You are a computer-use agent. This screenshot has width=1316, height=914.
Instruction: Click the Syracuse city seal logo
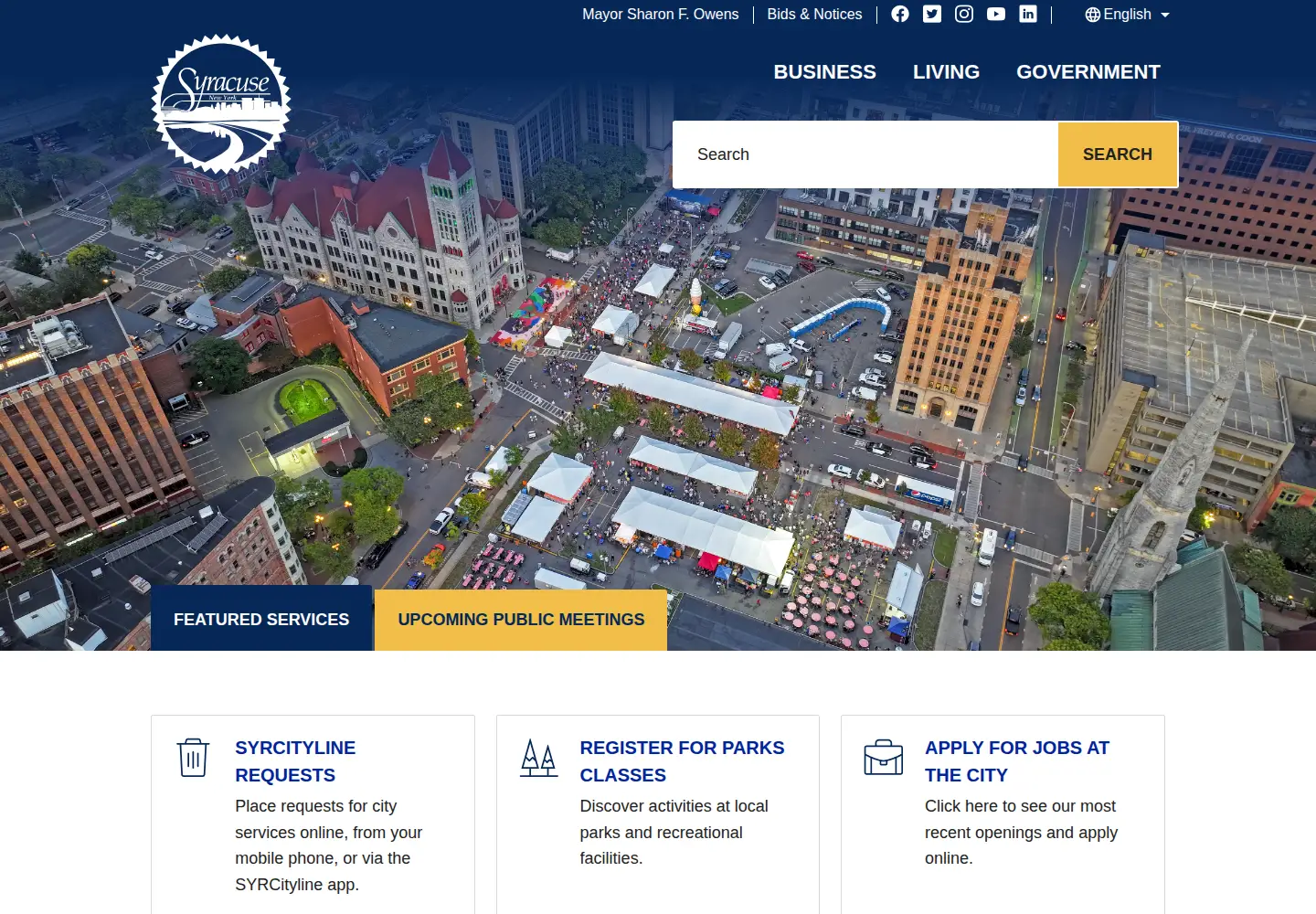tap(221, 104)
